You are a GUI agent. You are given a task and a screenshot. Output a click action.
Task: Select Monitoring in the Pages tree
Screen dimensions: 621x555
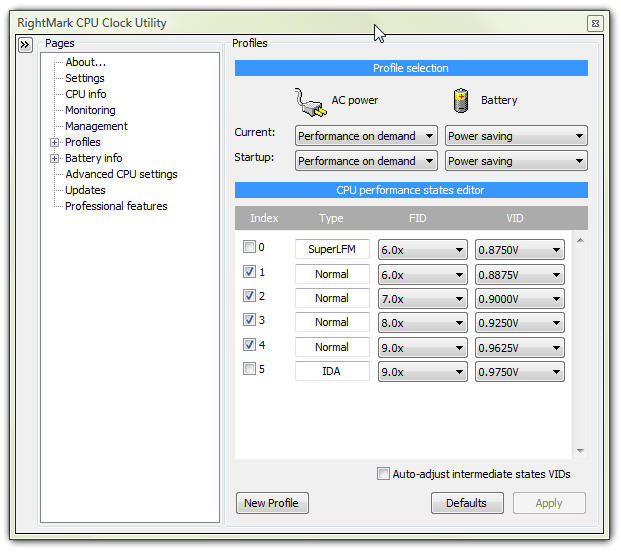(x=90, y=110)
